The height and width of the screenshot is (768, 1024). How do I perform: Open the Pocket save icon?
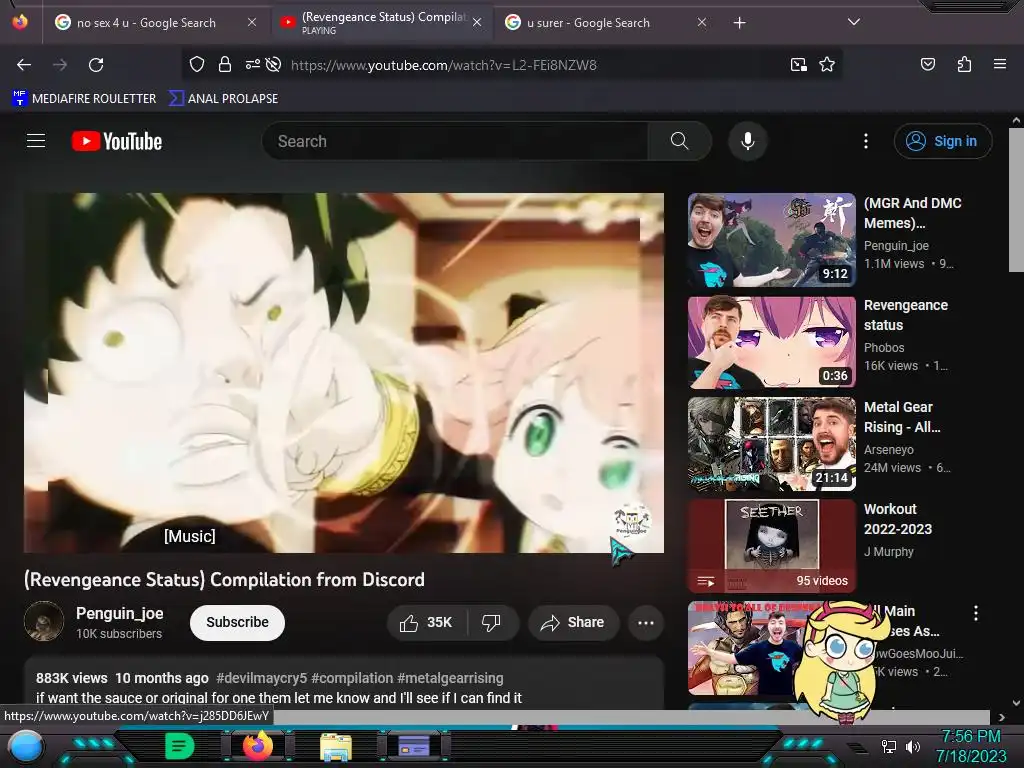(927, 64)
